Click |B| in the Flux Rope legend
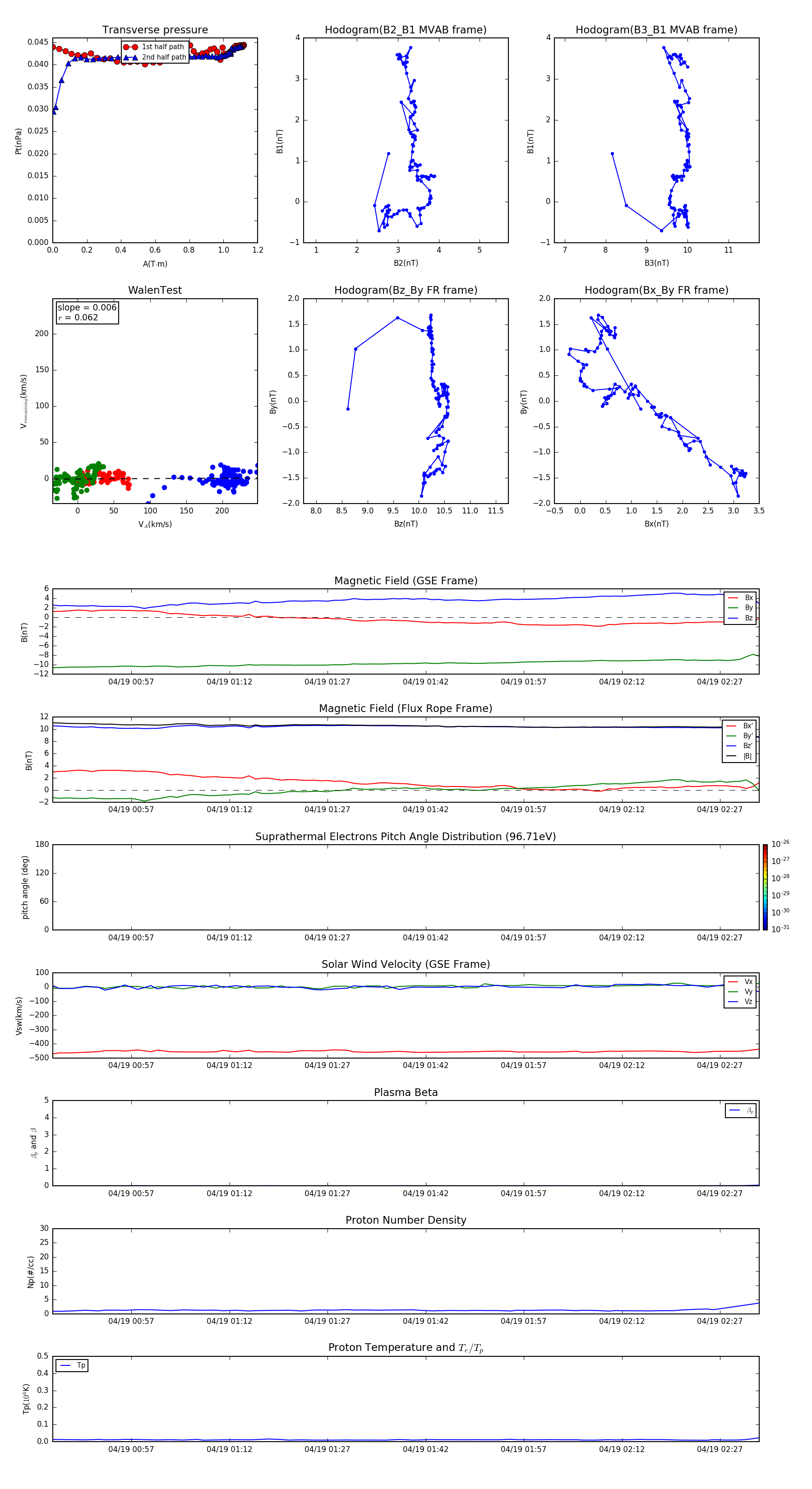Viewport: 812px width, 1489px height. coord(740,757)
